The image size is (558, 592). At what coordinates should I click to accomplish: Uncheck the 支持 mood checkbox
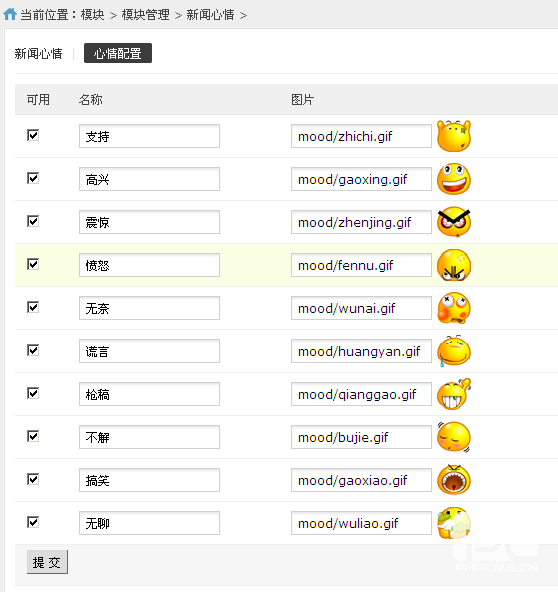click(x=33, y=135)
